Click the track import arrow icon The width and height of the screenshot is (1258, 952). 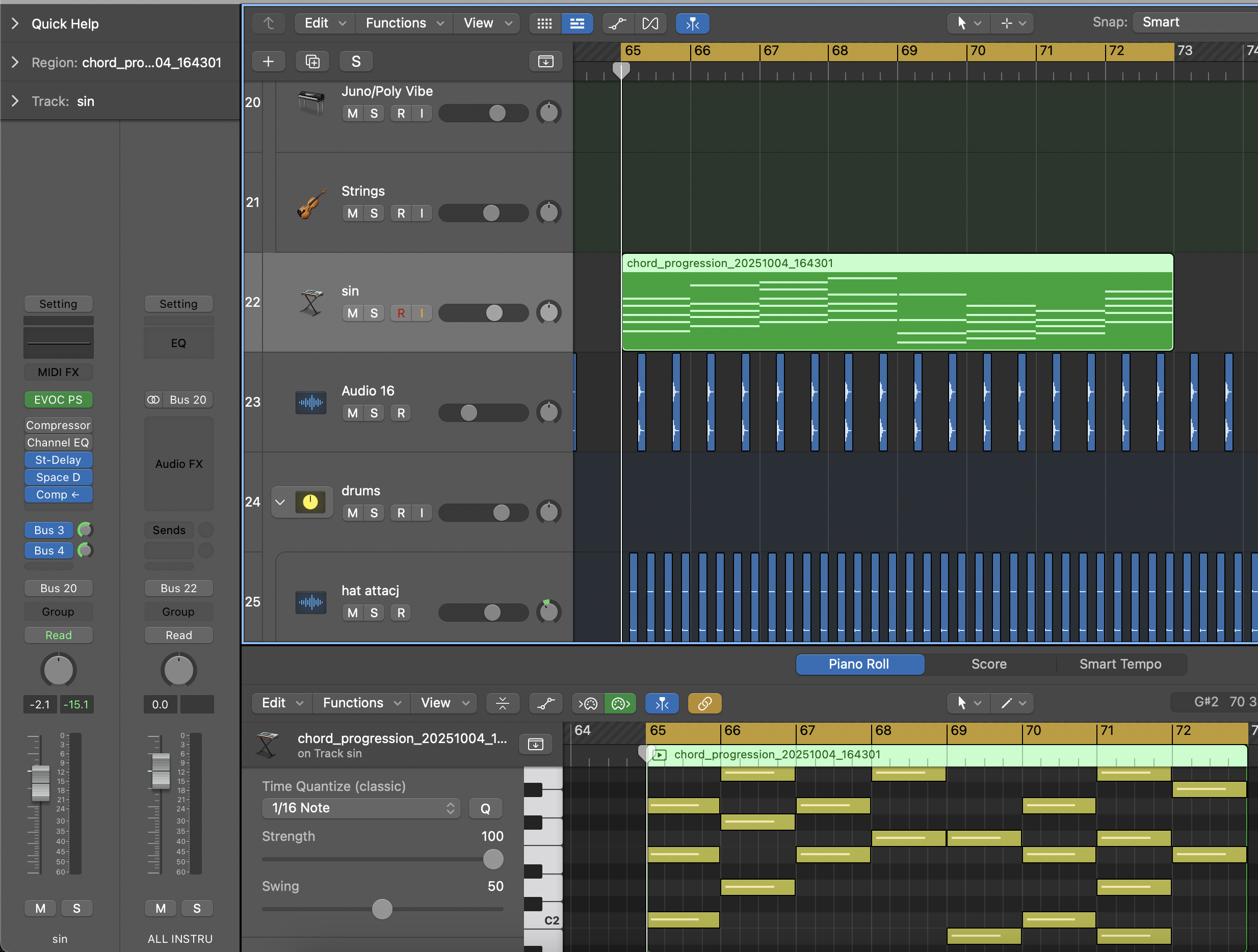click(545, 61)
